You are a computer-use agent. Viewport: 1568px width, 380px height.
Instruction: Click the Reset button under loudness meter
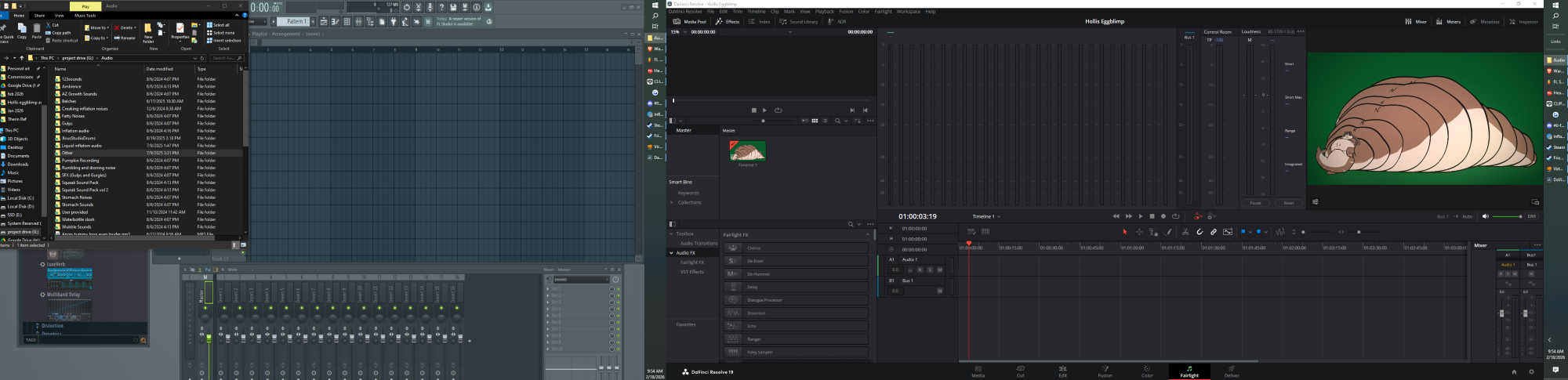click(1288, 203)
